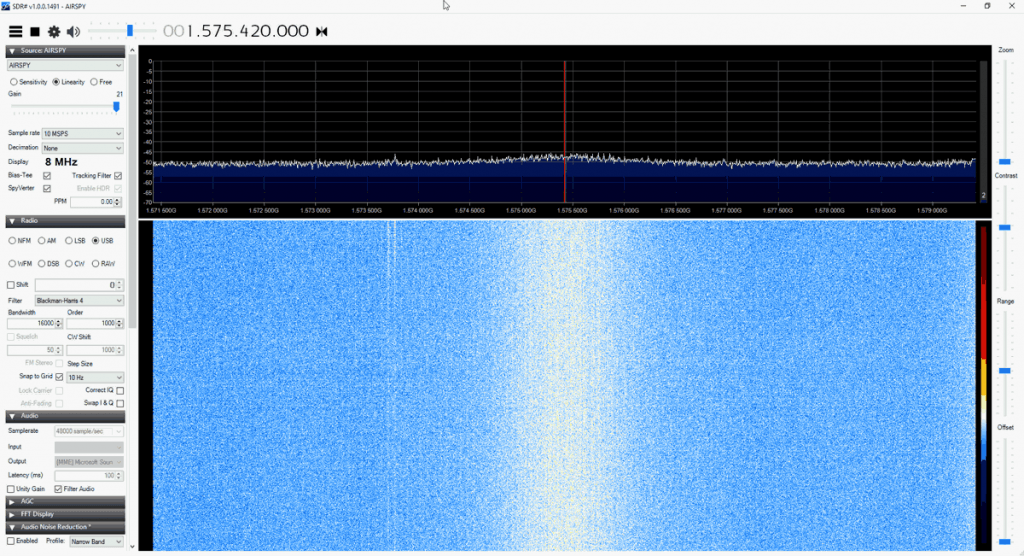1024x556 pixels.
Task: Click the center-tuning icon beside the frequency
Action: [321, 32]
